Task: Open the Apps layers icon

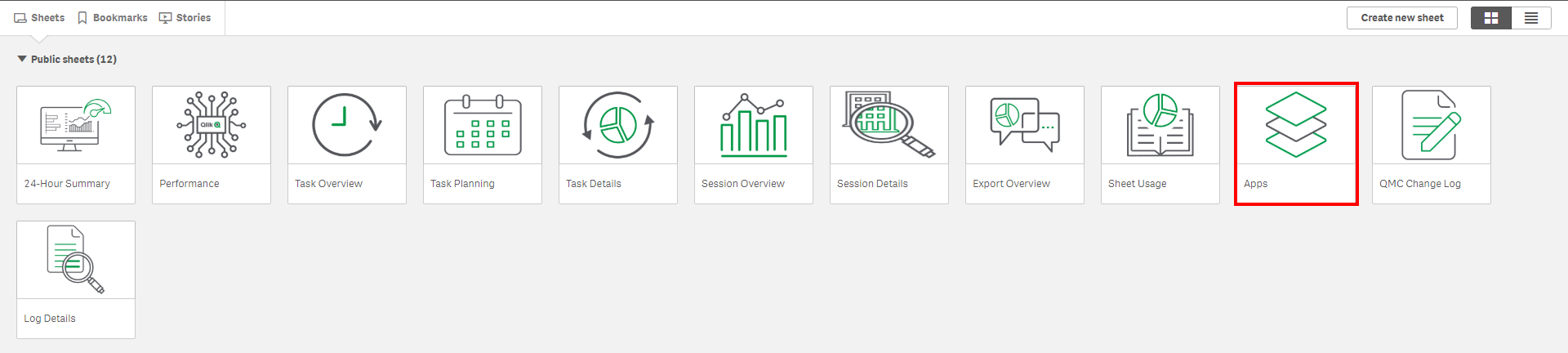Action: 1296,125
